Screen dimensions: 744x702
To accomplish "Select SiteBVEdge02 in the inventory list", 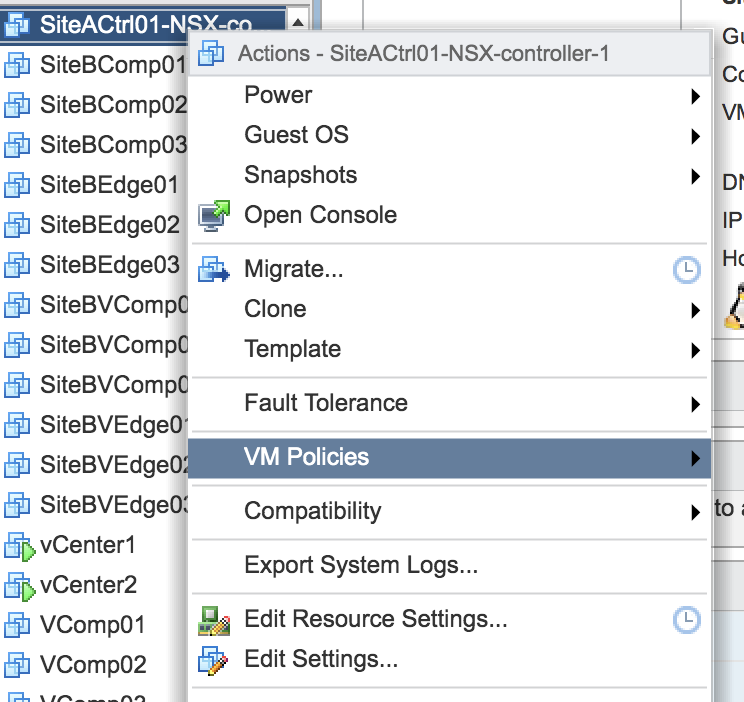I will point(114,464).
